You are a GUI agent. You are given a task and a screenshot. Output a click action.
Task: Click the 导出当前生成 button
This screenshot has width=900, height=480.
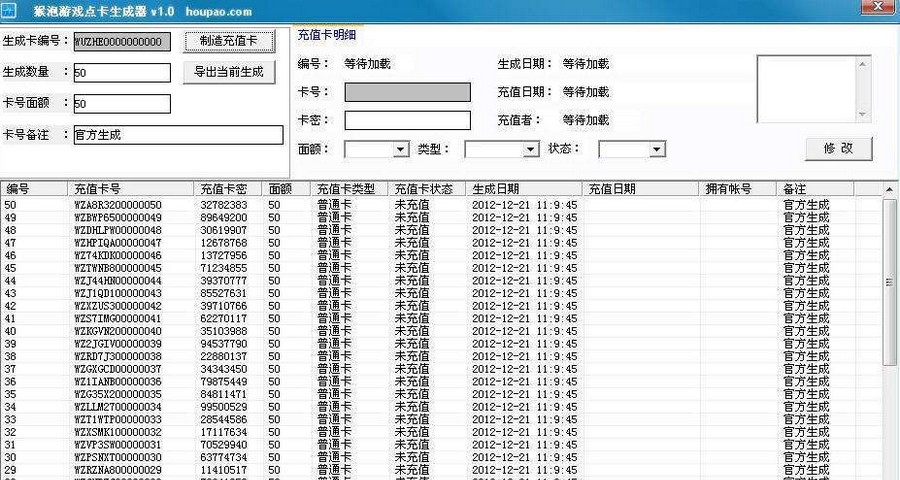pos(229,72)
